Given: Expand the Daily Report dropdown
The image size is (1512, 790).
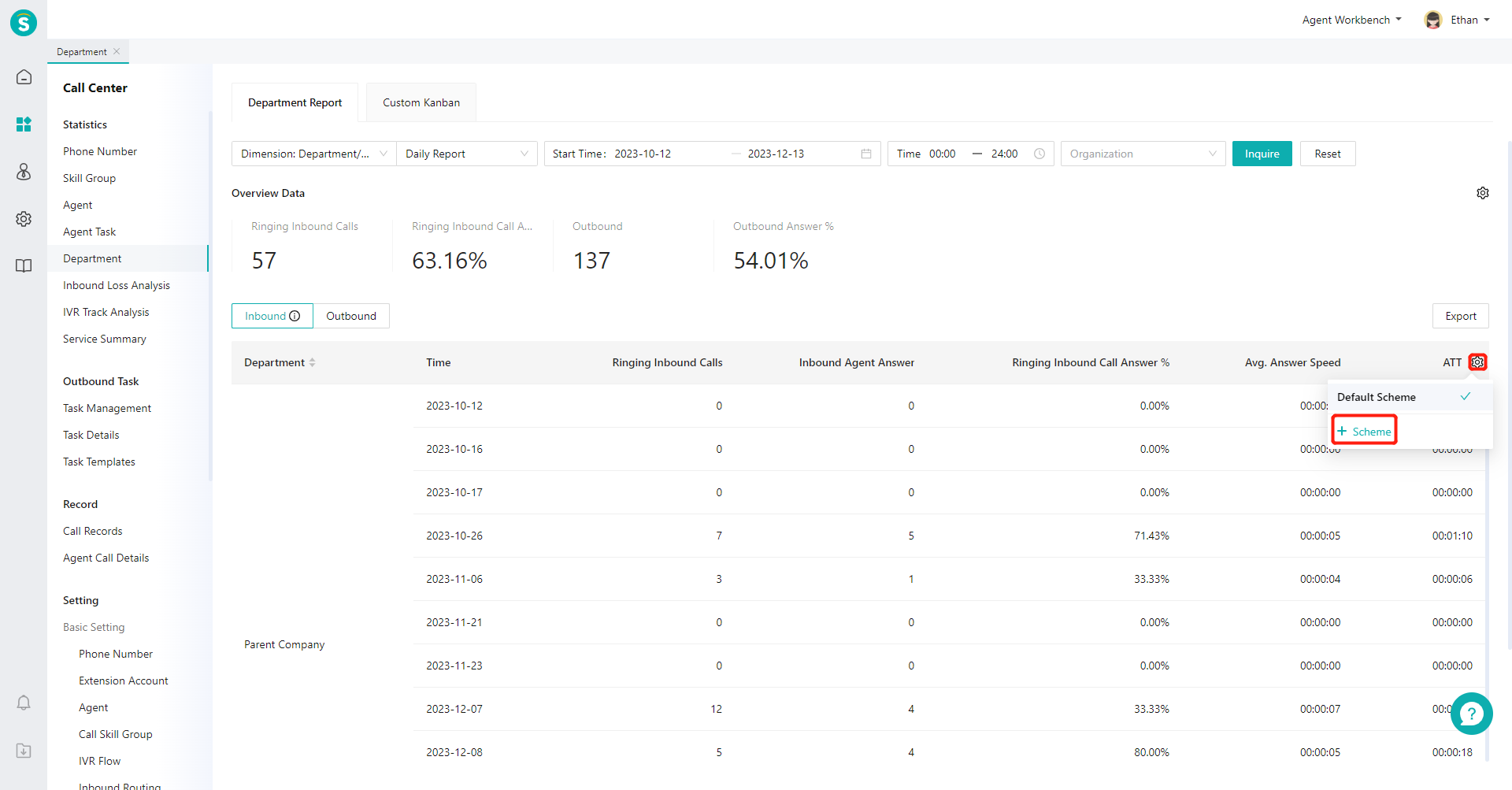Looking at the screenshot, I should tap(467, 154).
